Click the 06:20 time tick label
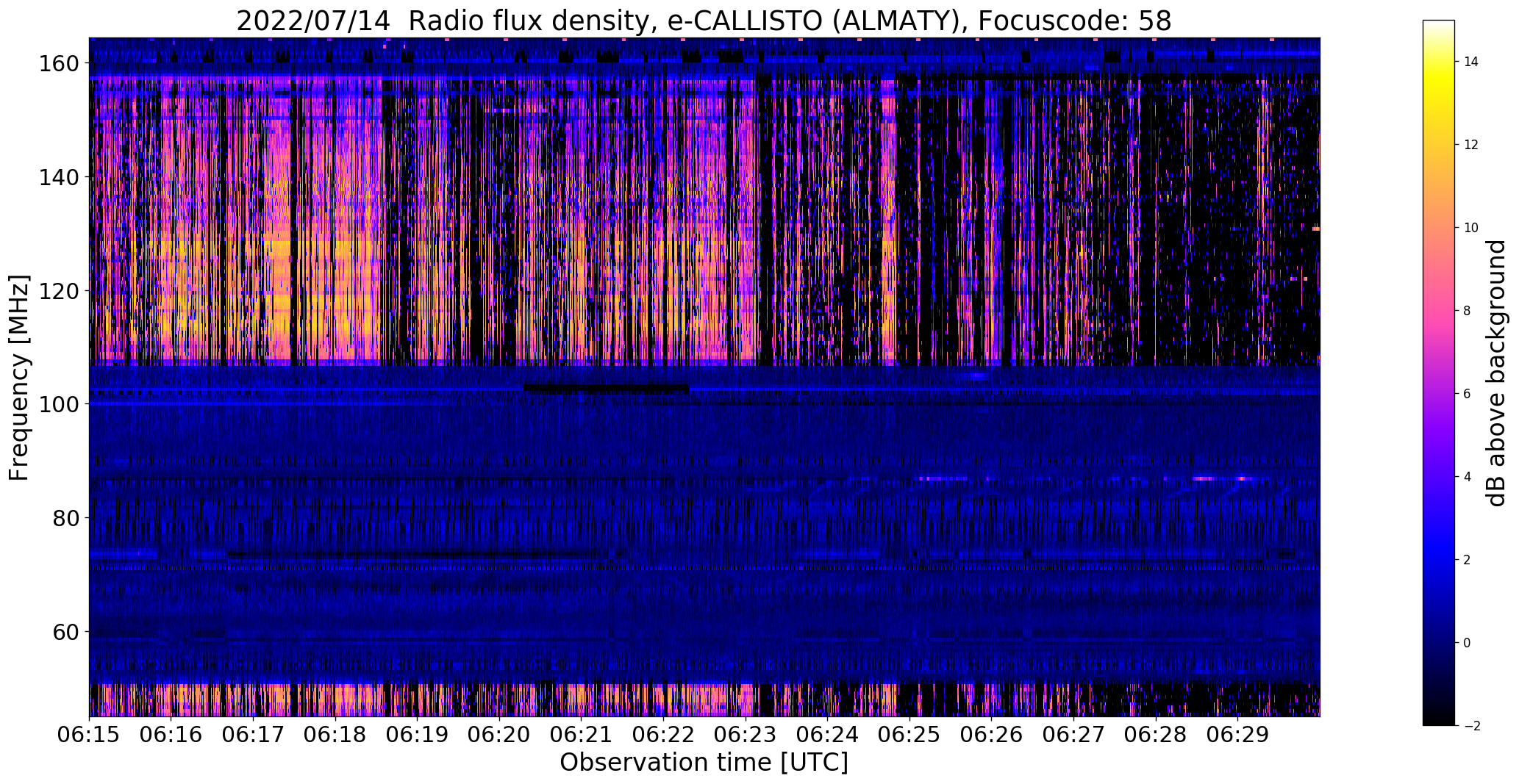The height and width of the screenshot is (784, 1519). (499, 735)
